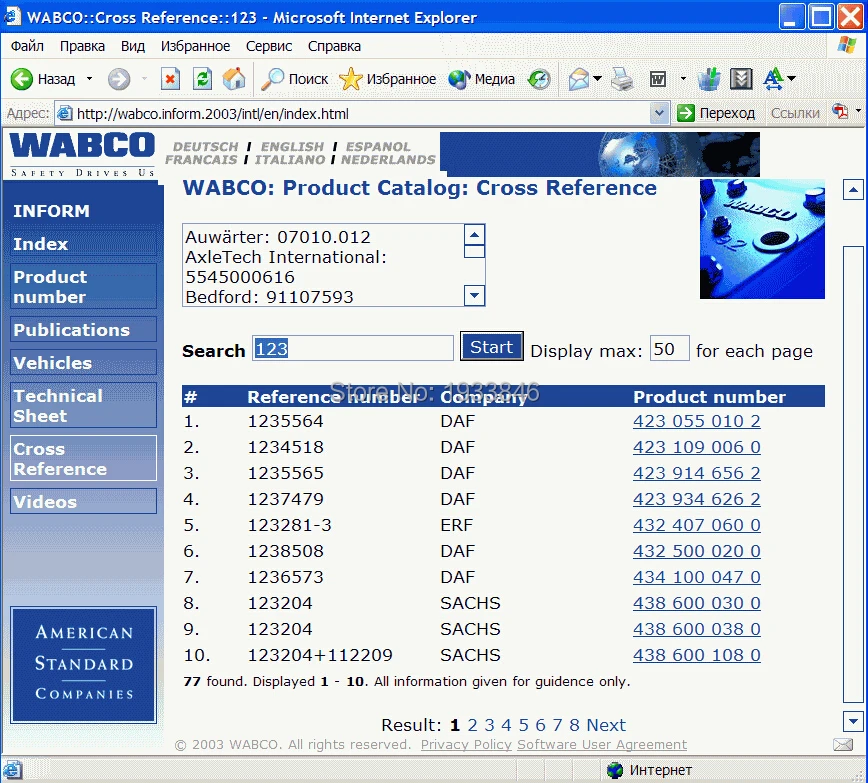Click the company list box down arrow
This screenshot has height=783, width=868.
(474, 296)
